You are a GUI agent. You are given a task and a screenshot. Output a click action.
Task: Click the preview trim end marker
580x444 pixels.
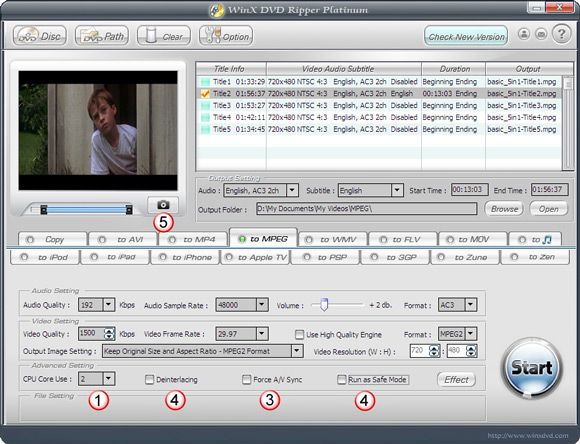129,210
